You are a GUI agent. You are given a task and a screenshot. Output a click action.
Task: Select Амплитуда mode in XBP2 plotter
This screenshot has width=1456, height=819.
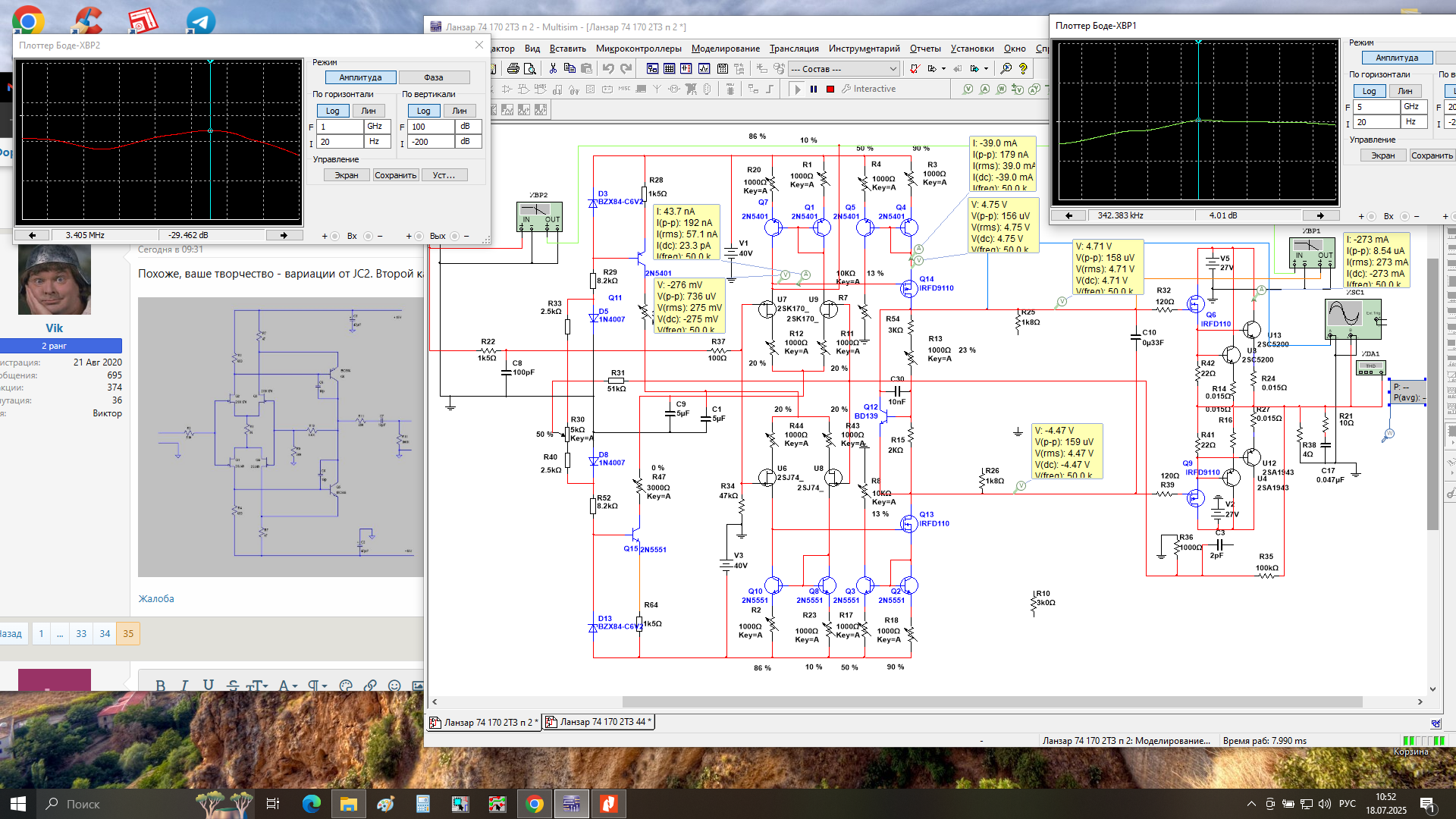(360, 77)
